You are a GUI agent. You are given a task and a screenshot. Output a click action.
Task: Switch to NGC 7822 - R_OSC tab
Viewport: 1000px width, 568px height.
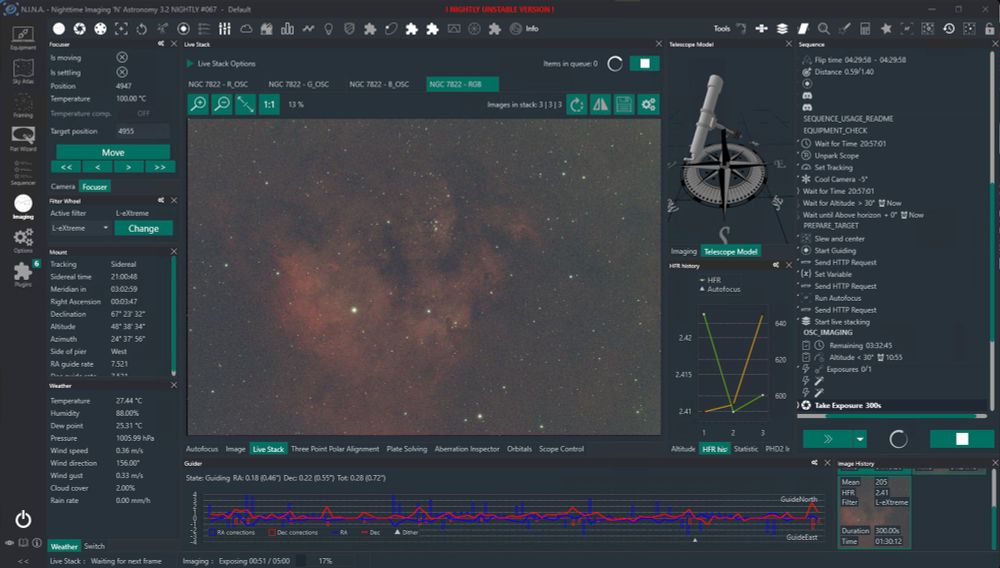point(217,84)
